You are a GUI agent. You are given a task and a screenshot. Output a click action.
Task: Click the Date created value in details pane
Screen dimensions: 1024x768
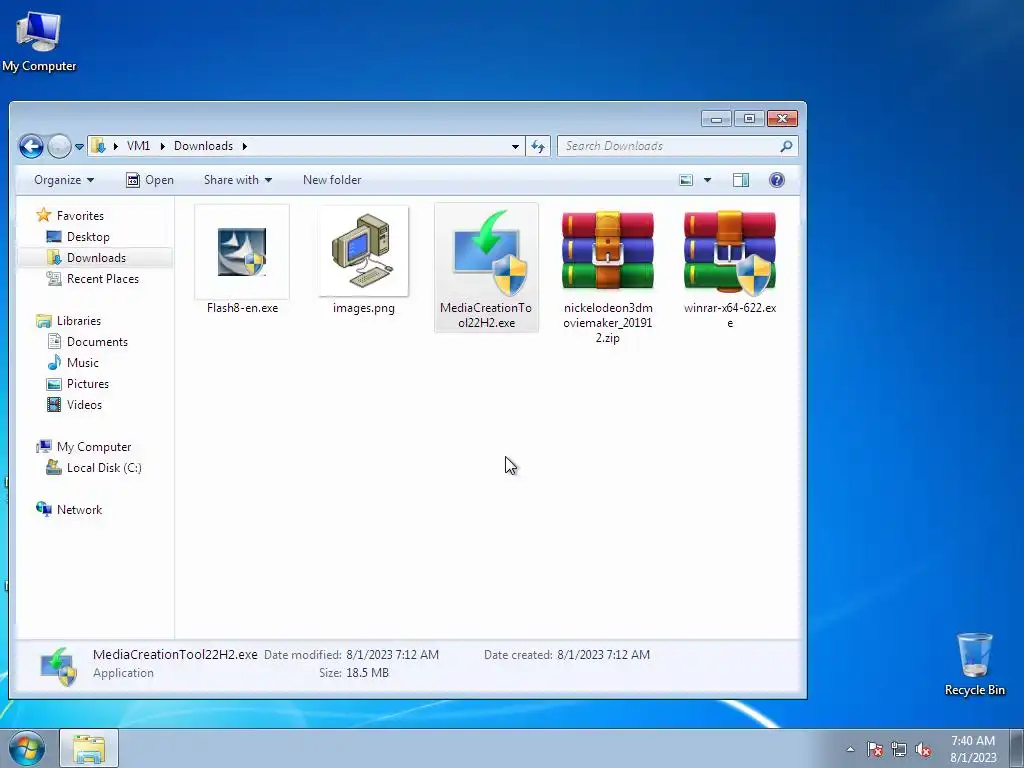click(603, 654)
